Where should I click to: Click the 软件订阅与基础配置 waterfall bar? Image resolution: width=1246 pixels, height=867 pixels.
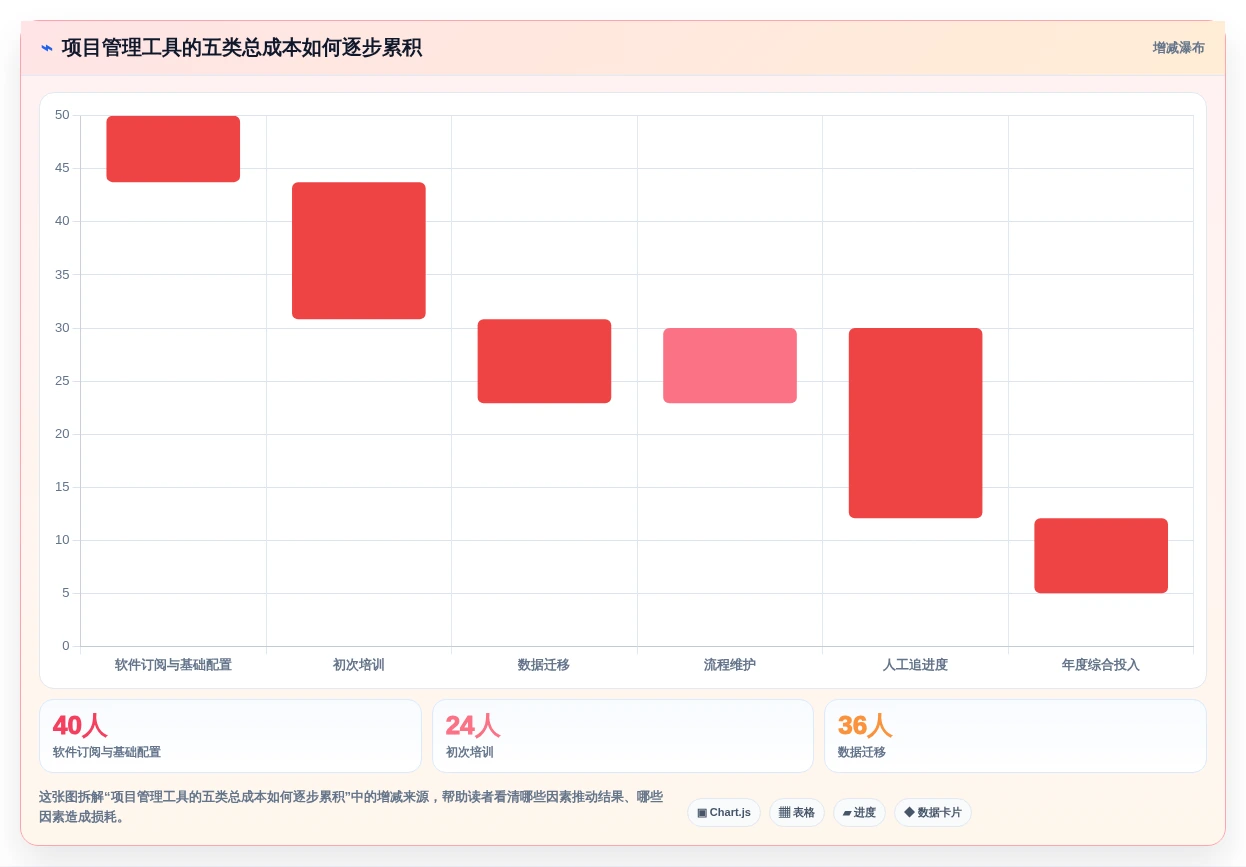point(173,149)
